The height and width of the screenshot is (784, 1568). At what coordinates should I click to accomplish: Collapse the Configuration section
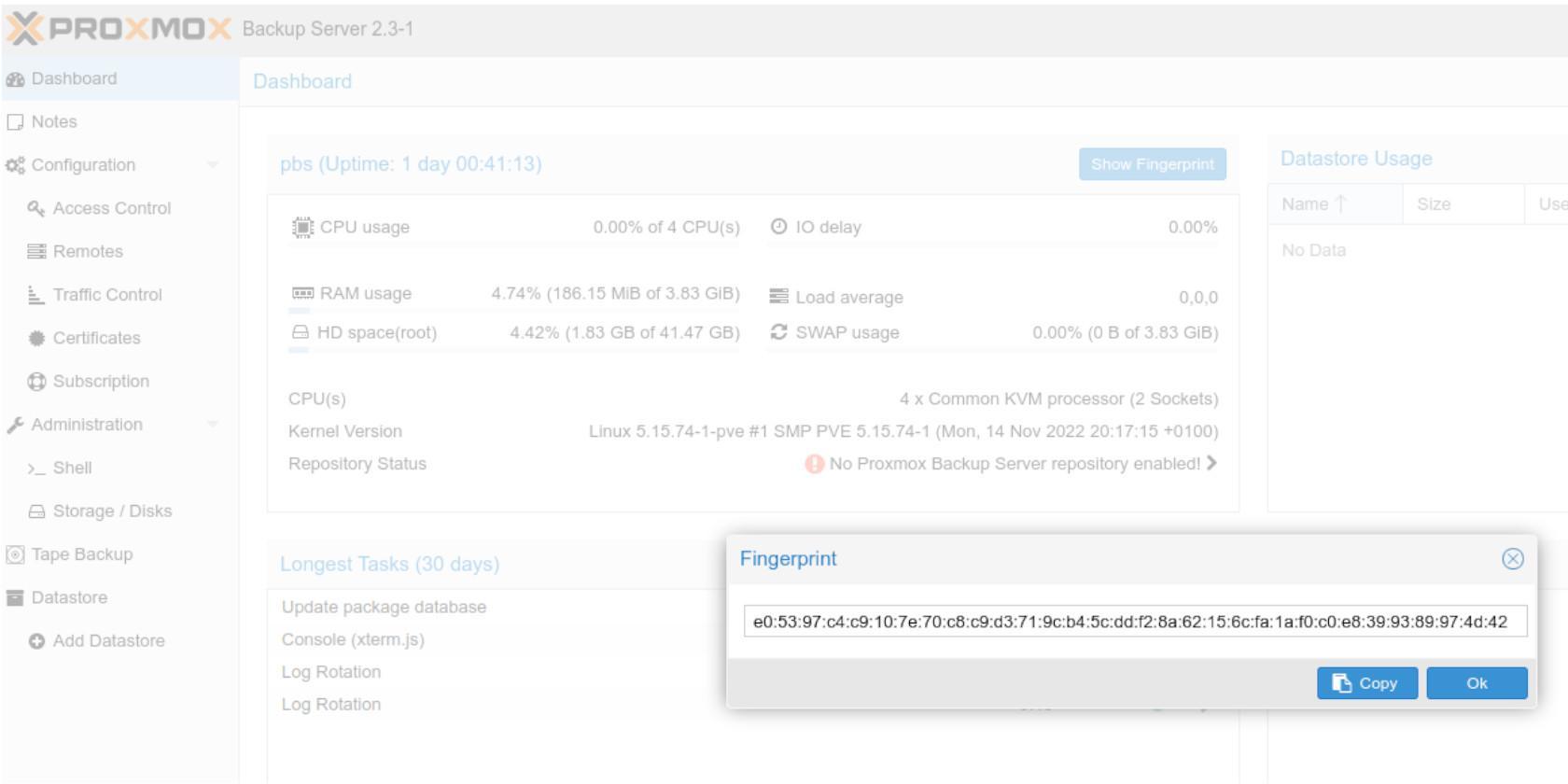pyautogui.click(x=214, y=164)
